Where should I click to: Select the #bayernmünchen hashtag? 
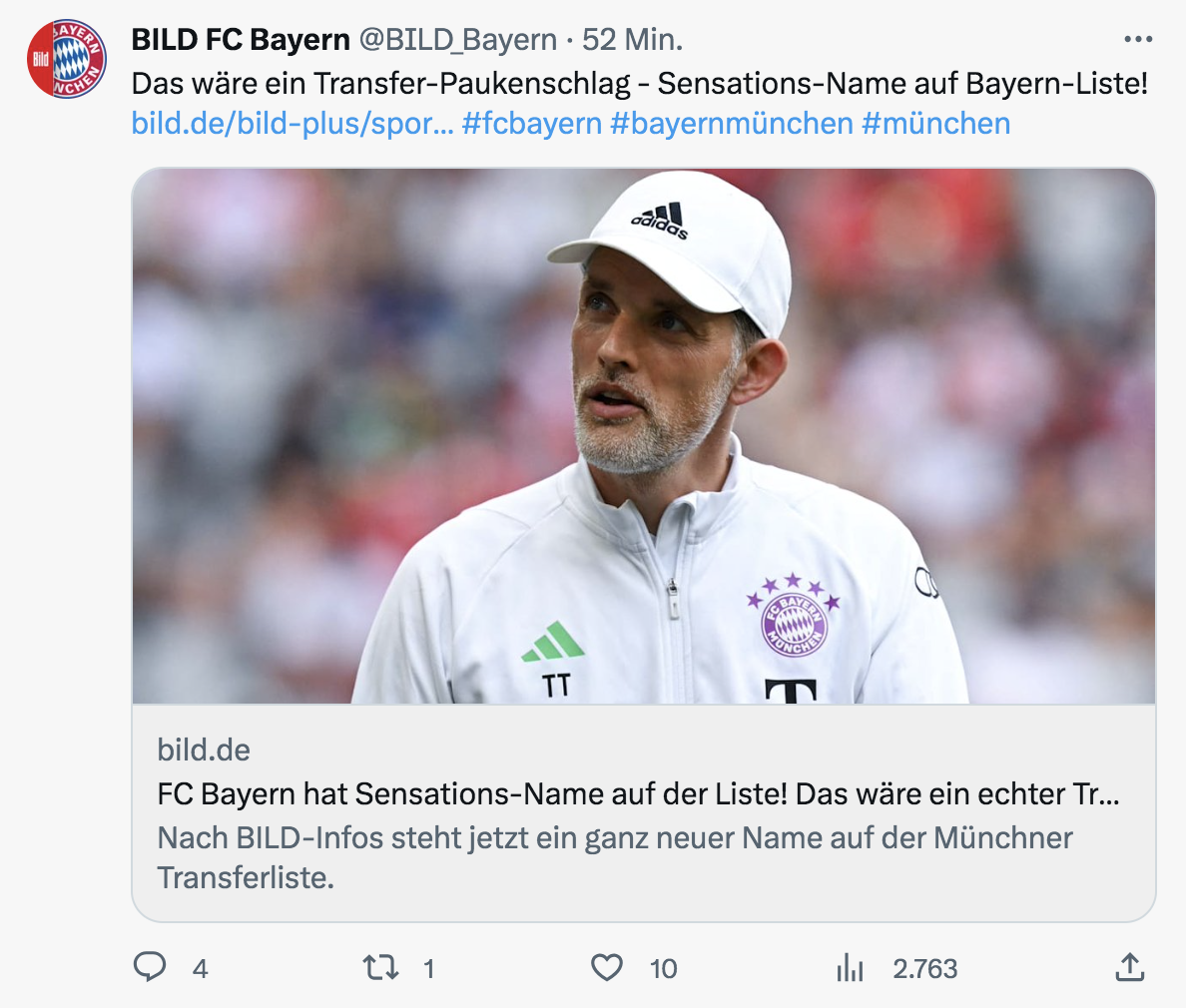pos(731,124)
